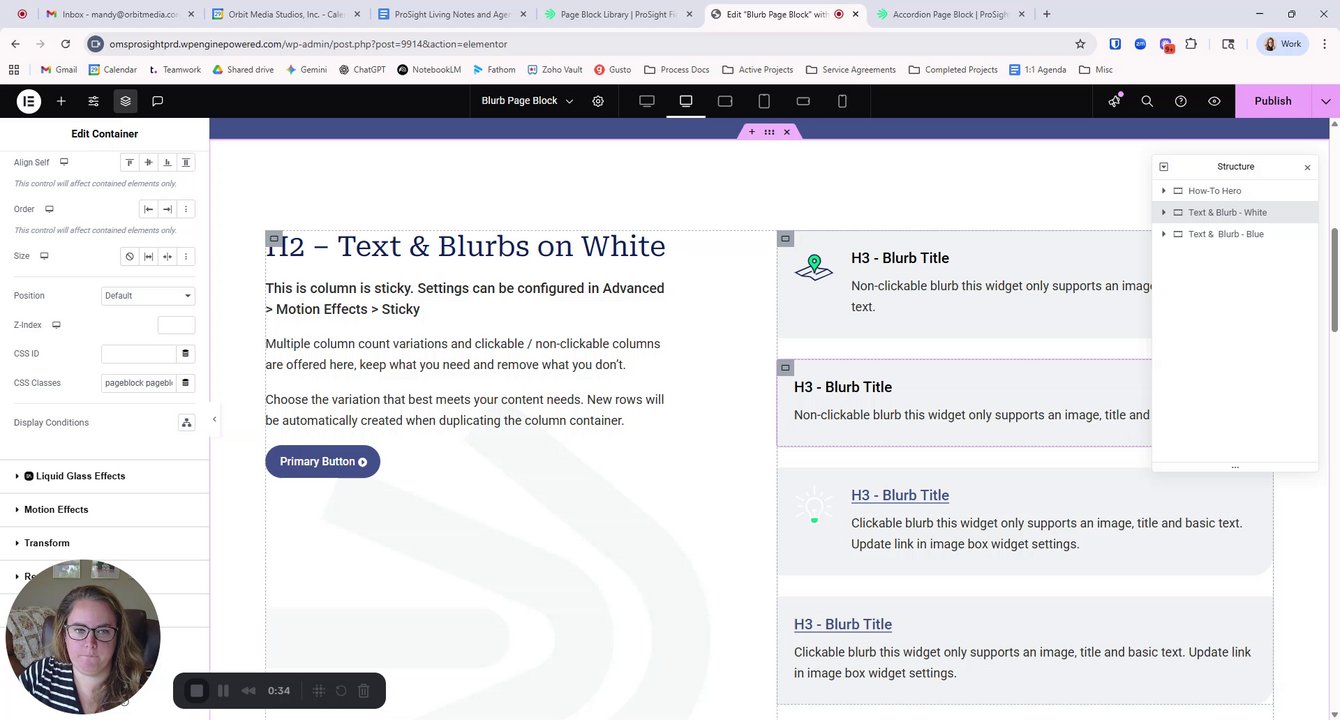This screenshot has height=720, width=1340.
Task: Select Text & Blurb - White in Structure
Action: [x=1235, y=212]
